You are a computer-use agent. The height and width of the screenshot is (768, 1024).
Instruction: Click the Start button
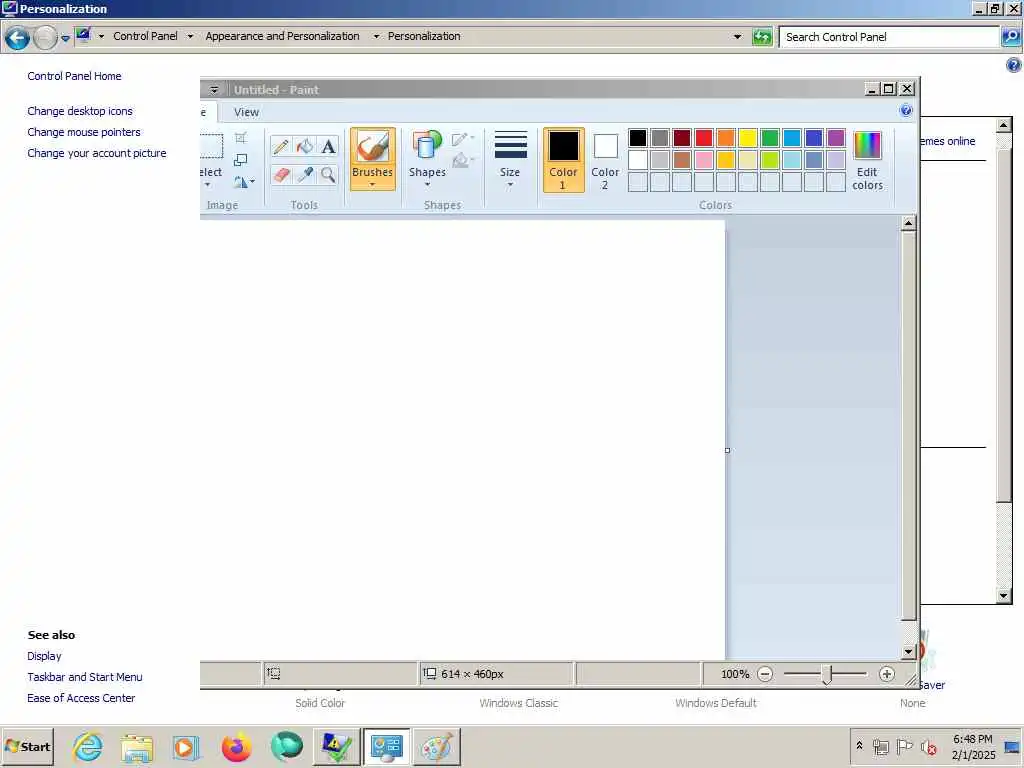pos(27,746)
